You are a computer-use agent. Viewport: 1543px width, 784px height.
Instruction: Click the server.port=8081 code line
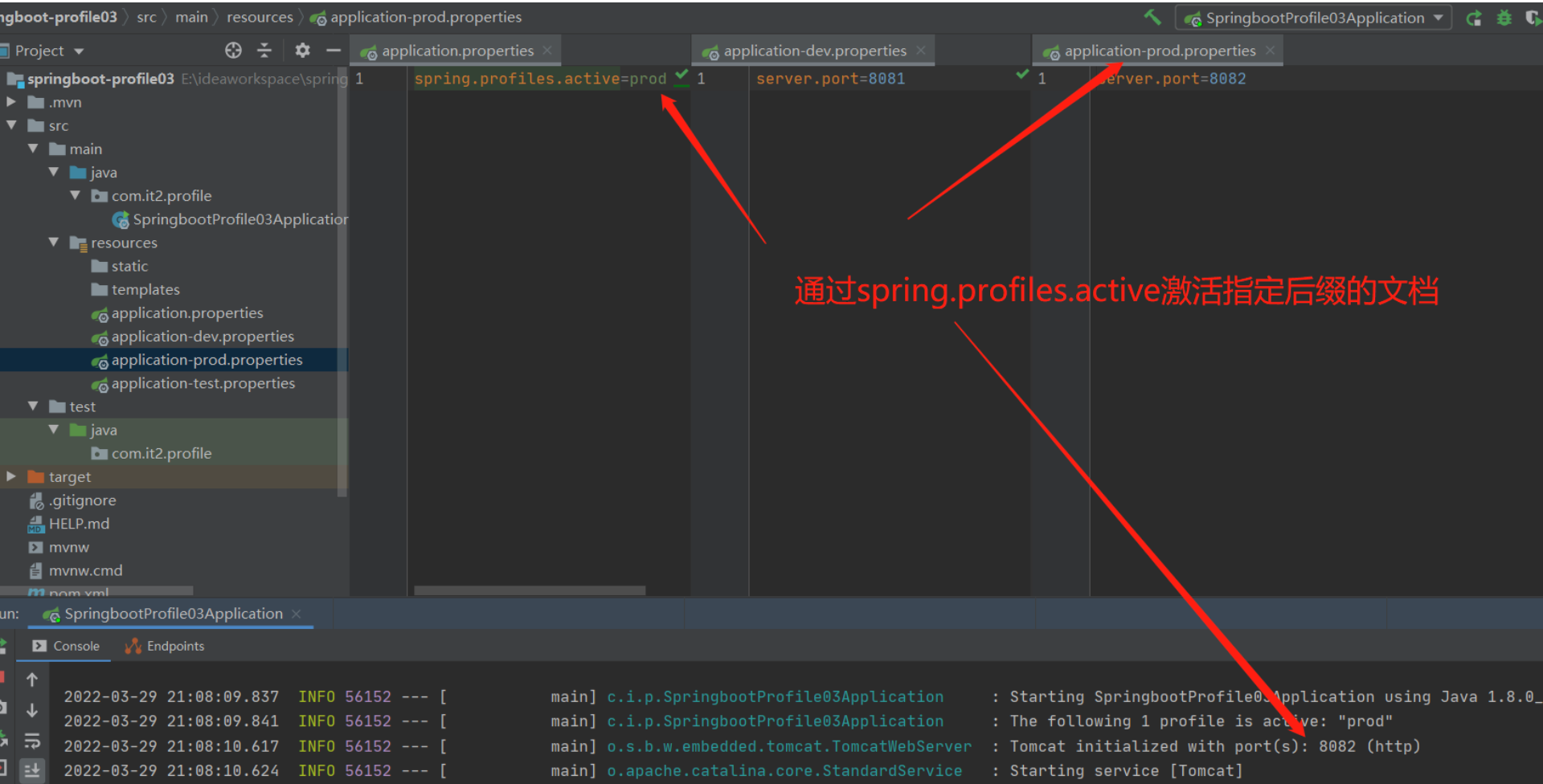(x=830, y=79)
